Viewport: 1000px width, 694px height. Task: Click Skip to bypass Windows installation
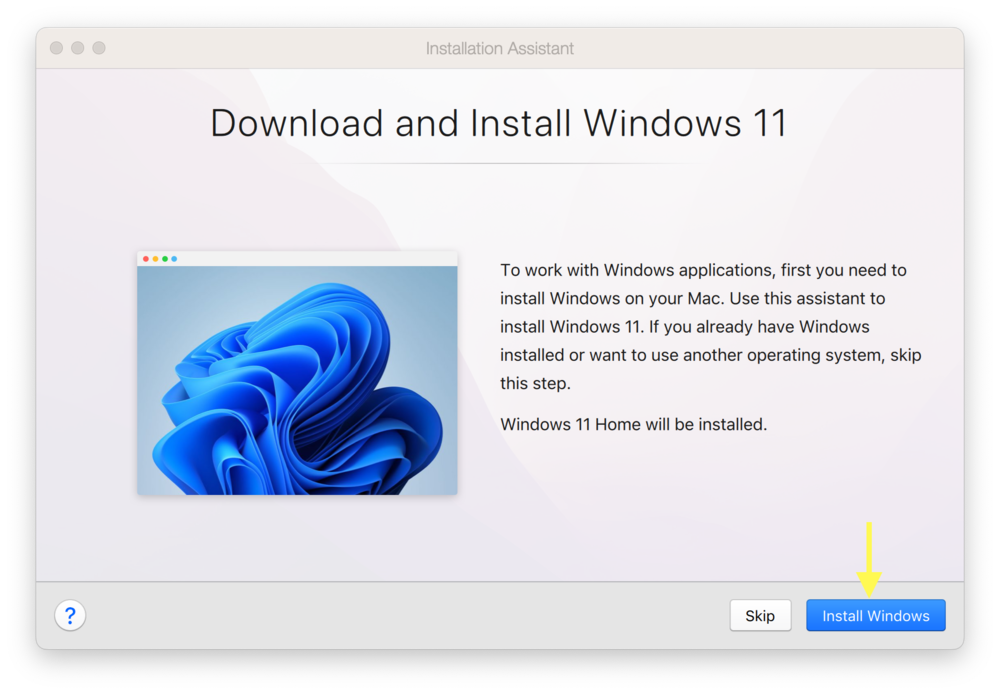click(x=760, y=615)
